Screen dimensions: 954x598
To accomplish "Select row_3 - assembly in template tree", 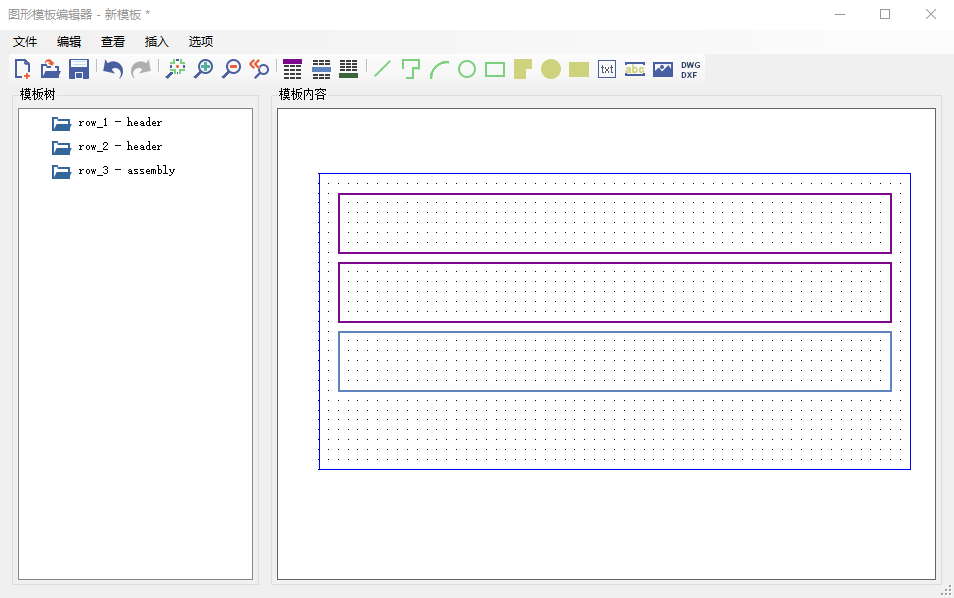I will point(127,170).
